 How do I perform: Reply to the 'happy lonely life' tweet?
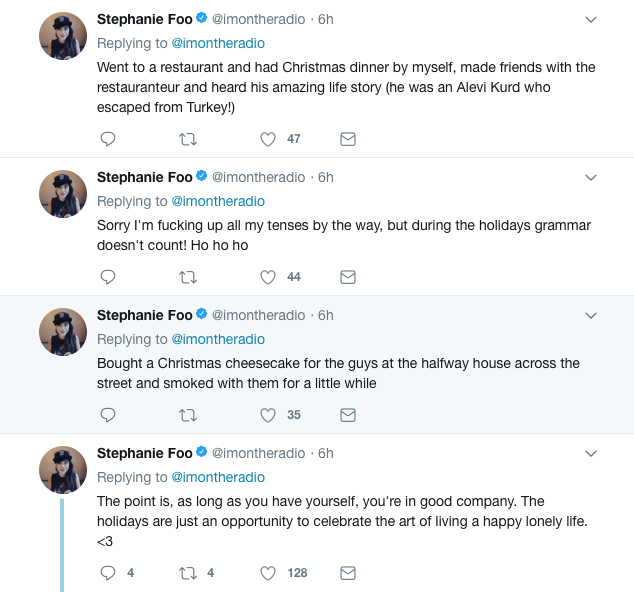tap(108, 573)
